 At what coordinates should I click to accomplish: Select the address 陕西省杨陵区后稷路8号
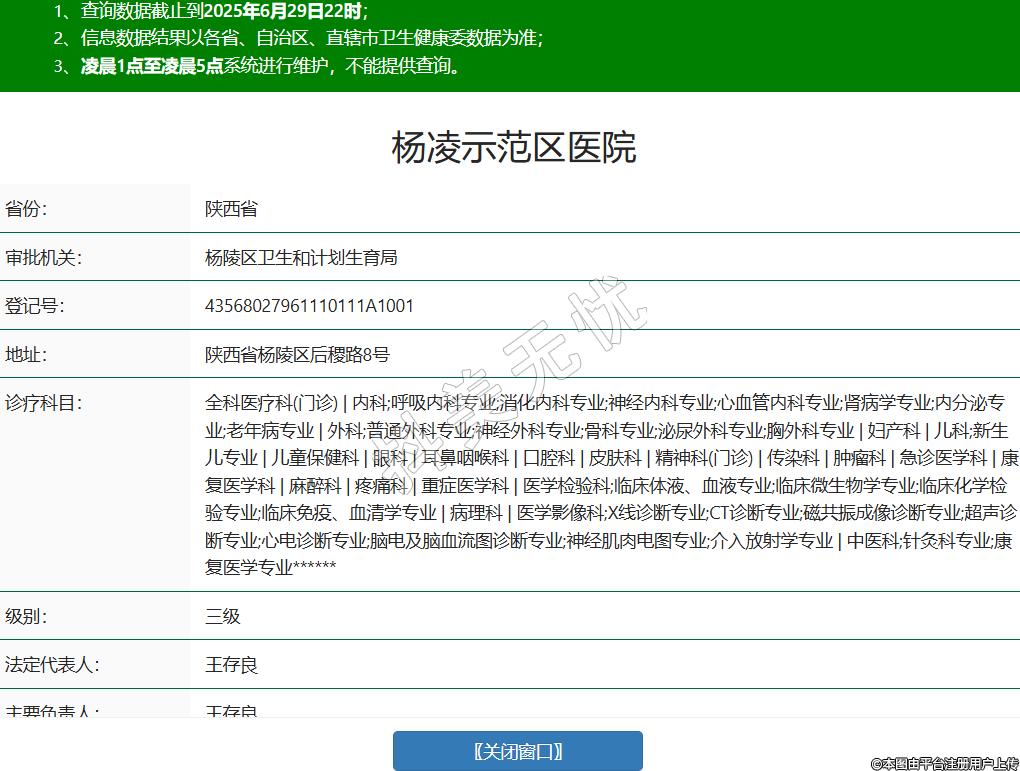pyautogui.click(x=297, y=353)
